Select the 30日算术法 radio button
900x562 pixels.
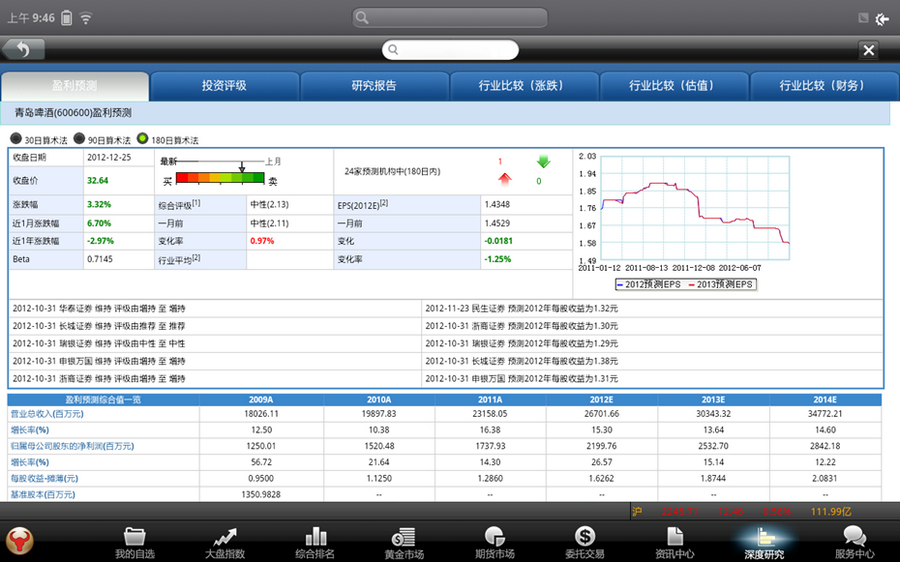16,138
